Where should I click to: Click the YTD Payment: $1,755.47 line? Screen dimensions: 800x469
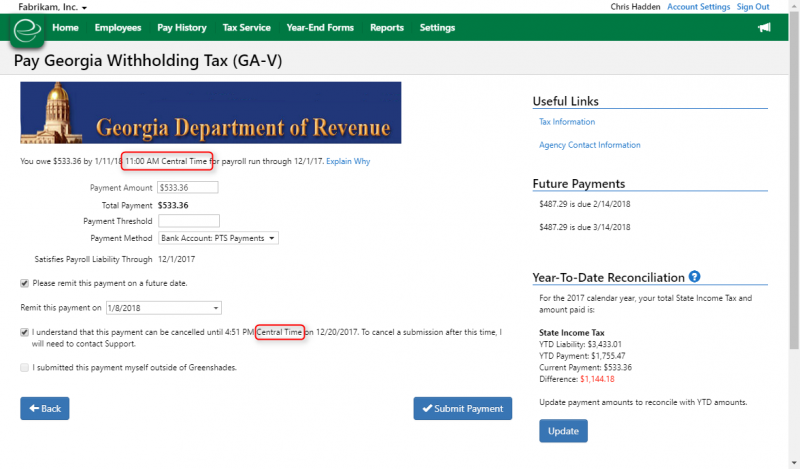click(x=582, y=356)
